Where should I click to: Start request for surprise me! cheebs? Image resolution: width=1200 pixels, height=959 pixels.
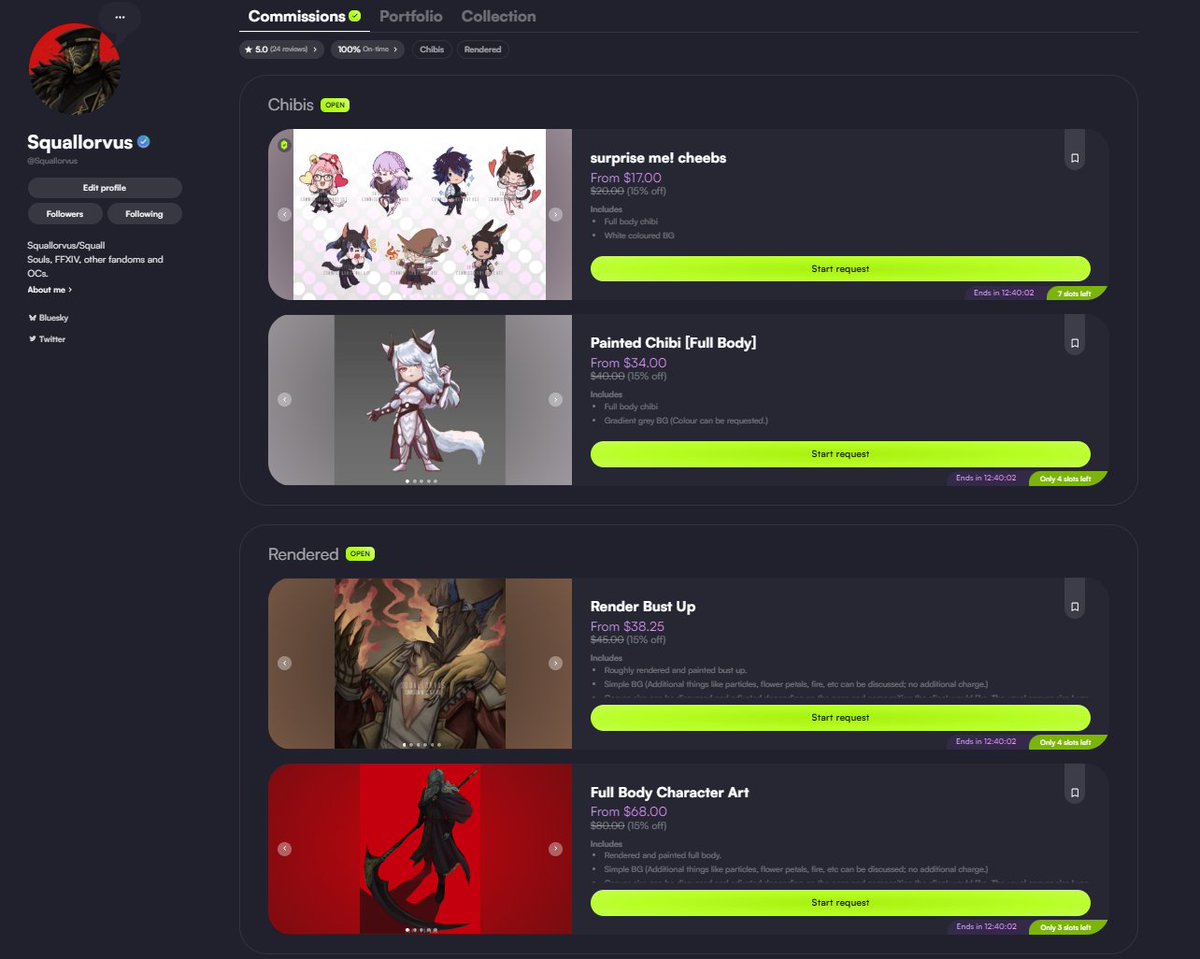click(840, 269)
